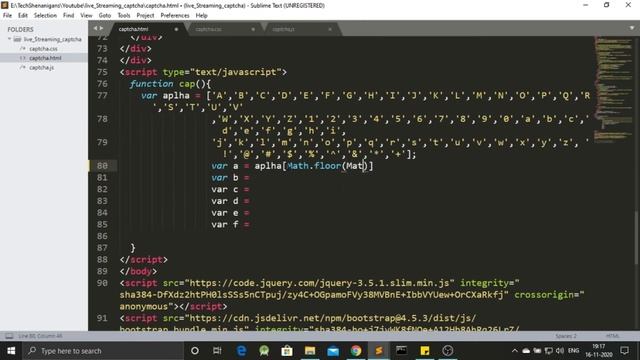This screenshot has height=360, width=640.
Task: Open the Windows Start menu
Action: tap(11, 351)
